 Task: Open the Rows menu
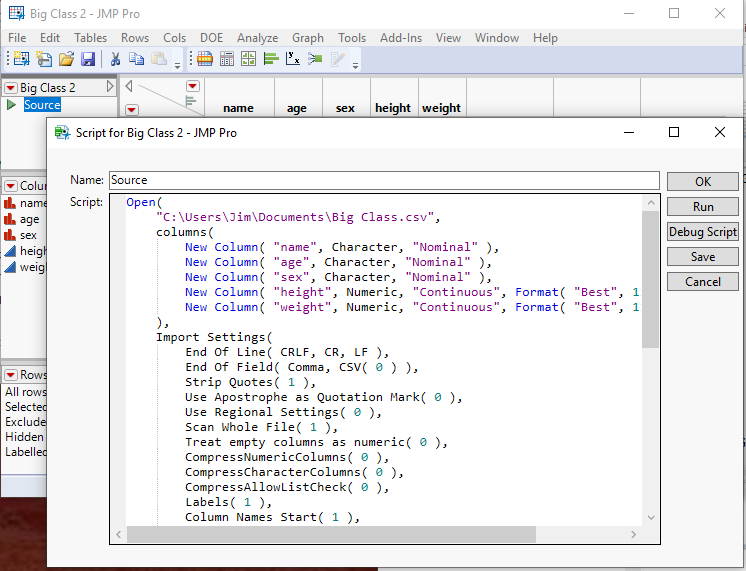(x=135, y=38)
